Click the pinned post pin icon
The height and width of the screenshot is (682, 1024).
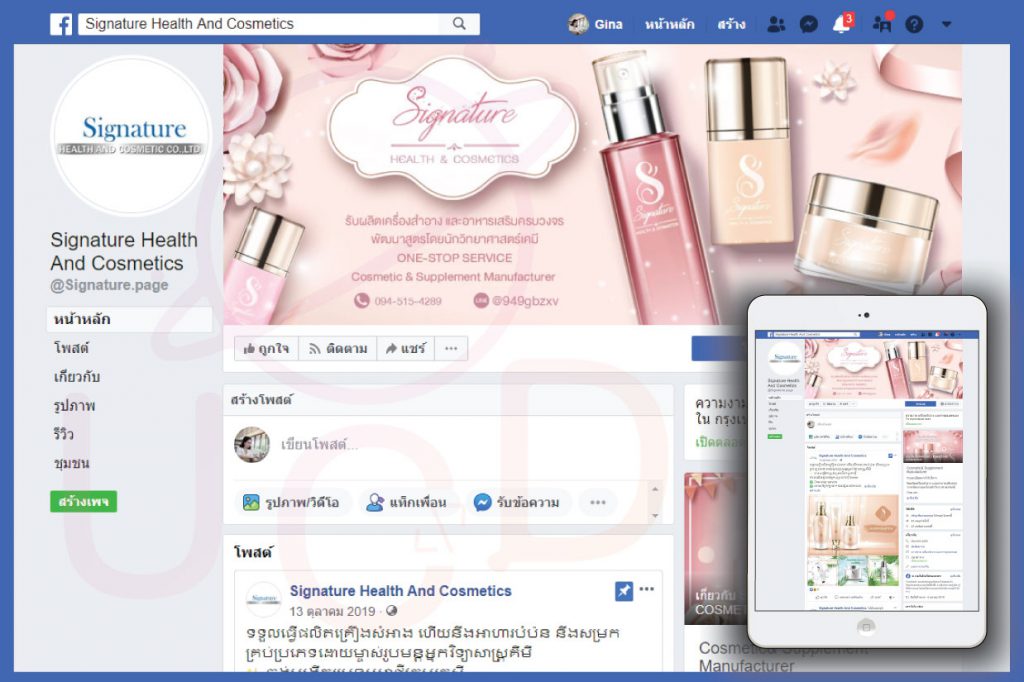[624, 591]
